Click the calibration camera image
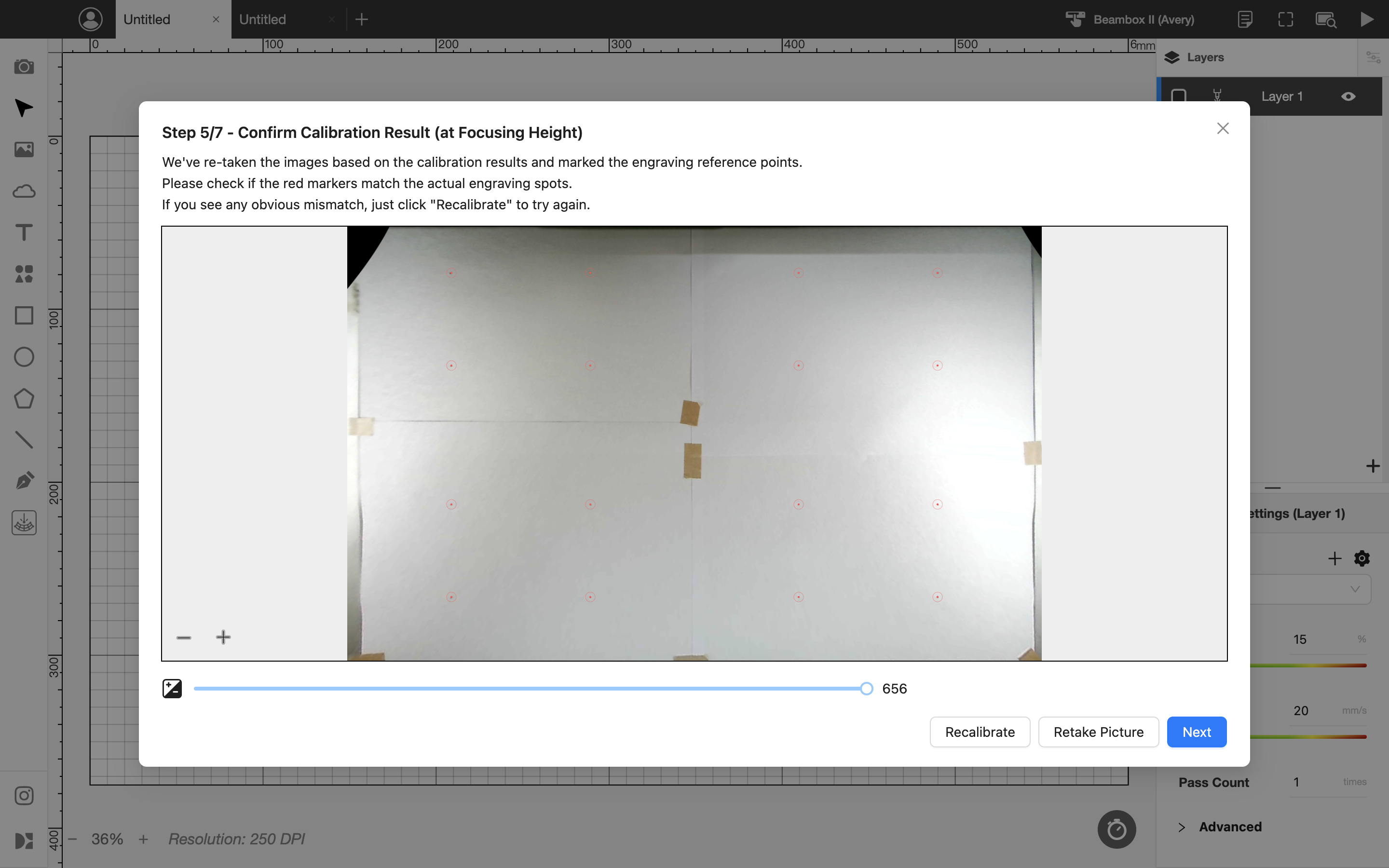Image resolution: width=1389 pixels, height=868 pixels. (x=694, y=443)
